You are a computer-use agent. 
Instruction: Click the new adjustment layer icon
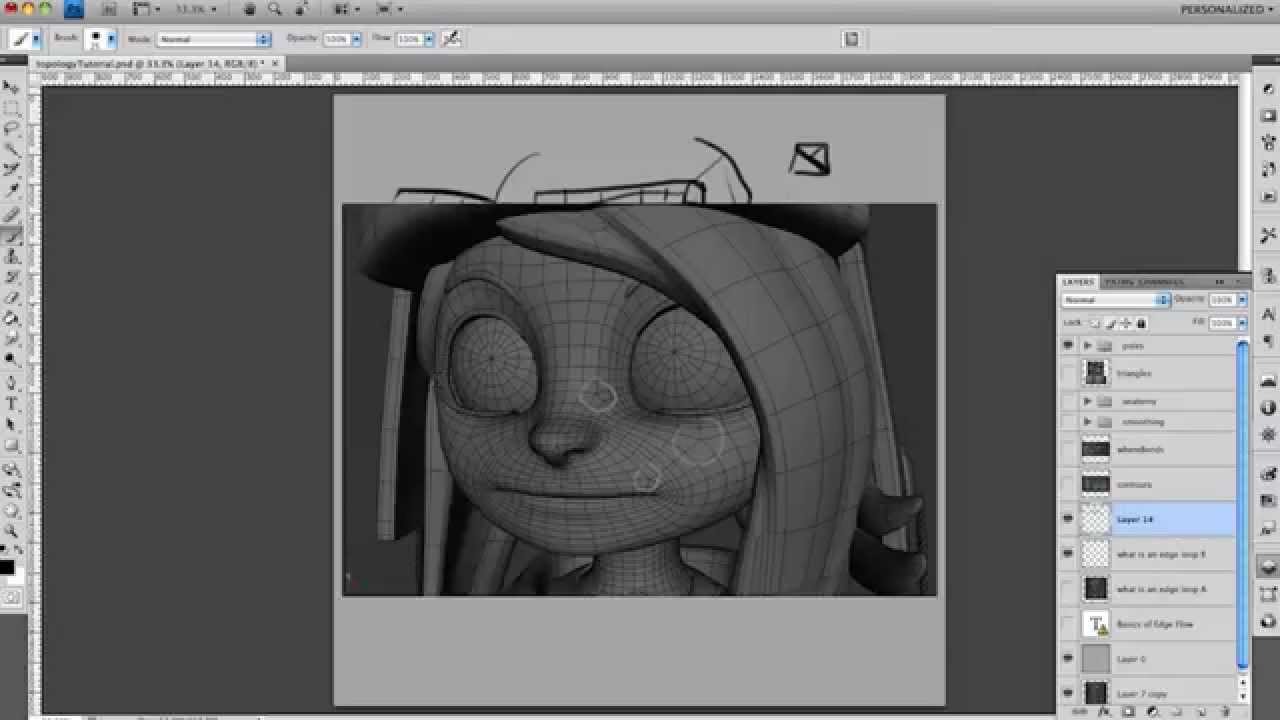tap(1153, 712)
